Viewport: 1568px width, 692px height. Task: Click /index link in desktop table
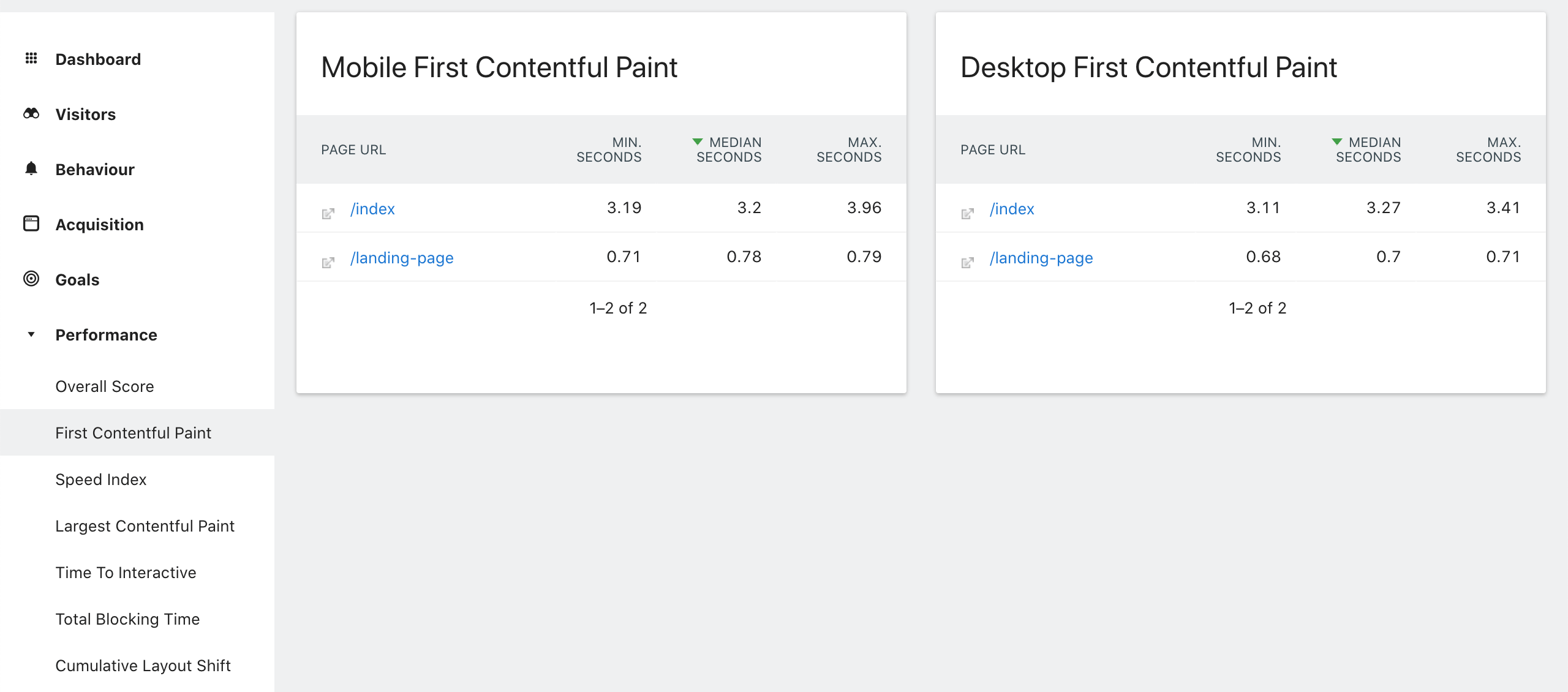pos(1012,209)
